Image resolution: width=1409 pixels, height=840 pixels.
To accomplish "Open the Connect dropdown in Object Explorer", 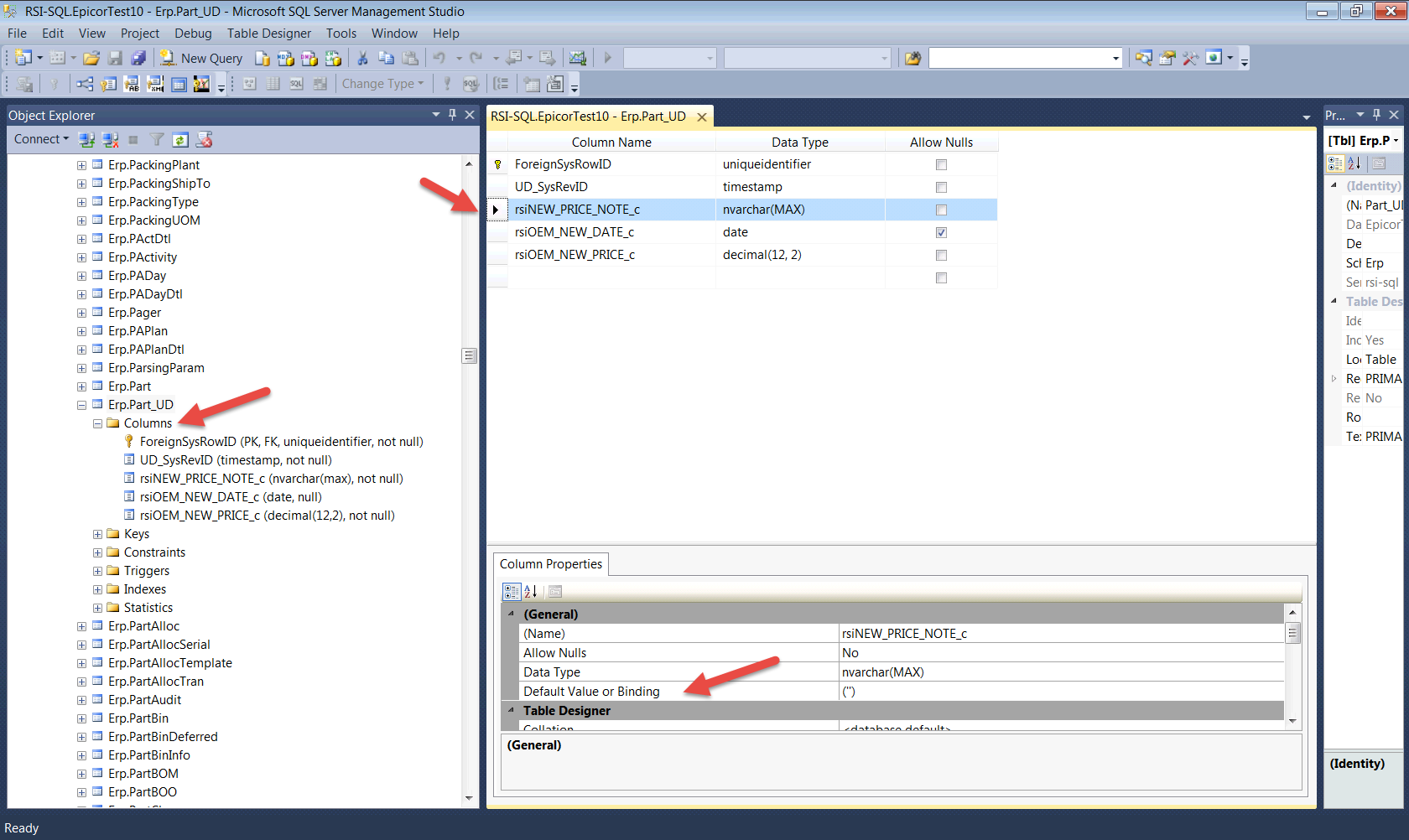I will point(41,139).
